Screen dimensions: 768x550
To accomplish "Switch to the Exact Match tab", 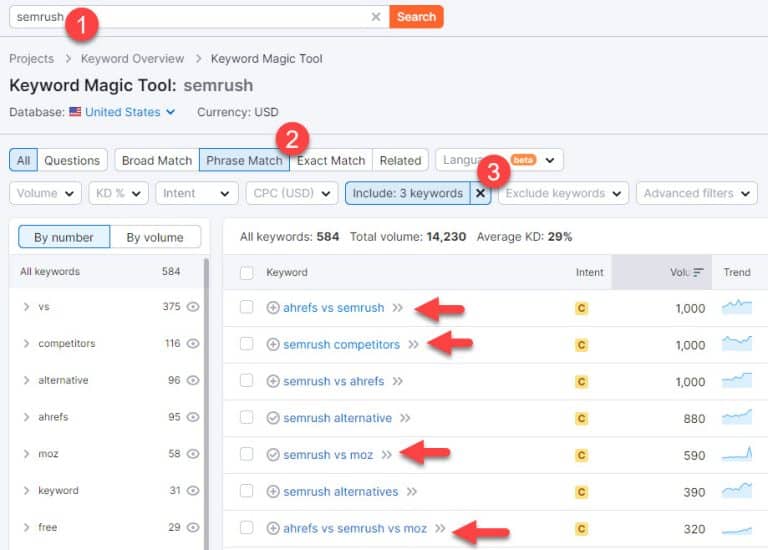I will point(331,160).
